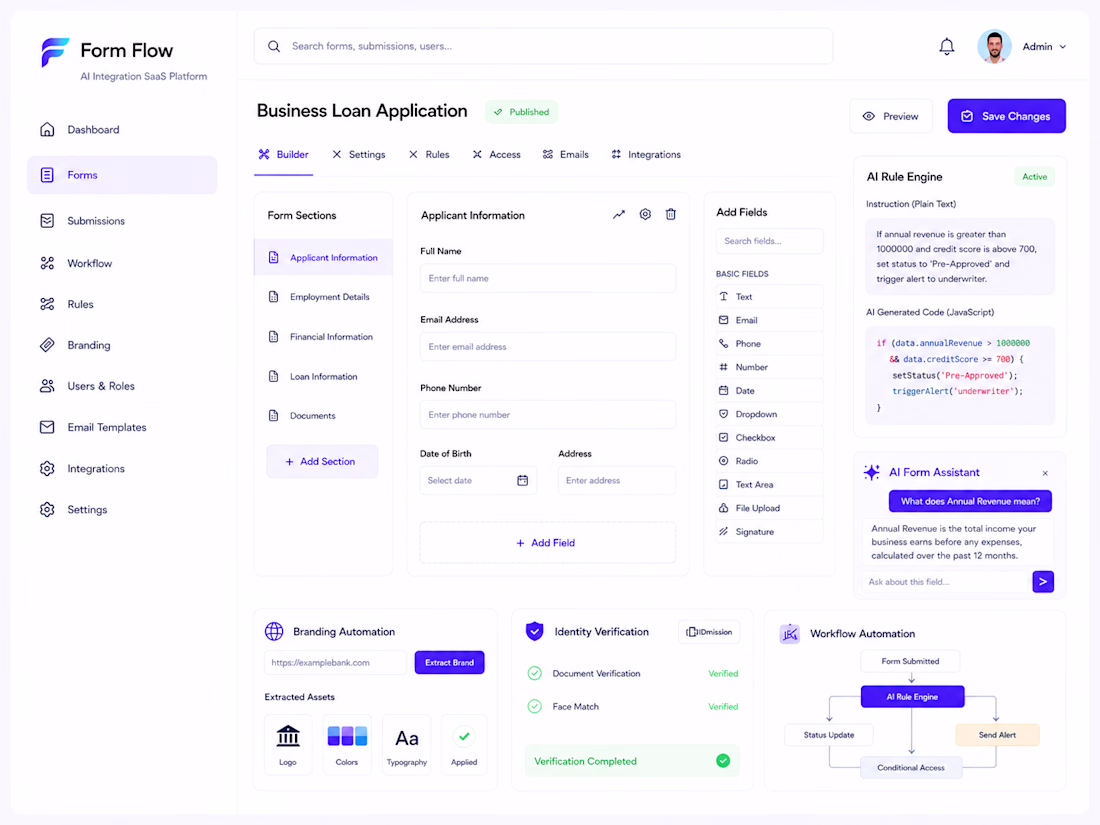Screen dimensions: 1100x825
Task: Send the AI assistant message arrow button
Action: coord(1043,582)
